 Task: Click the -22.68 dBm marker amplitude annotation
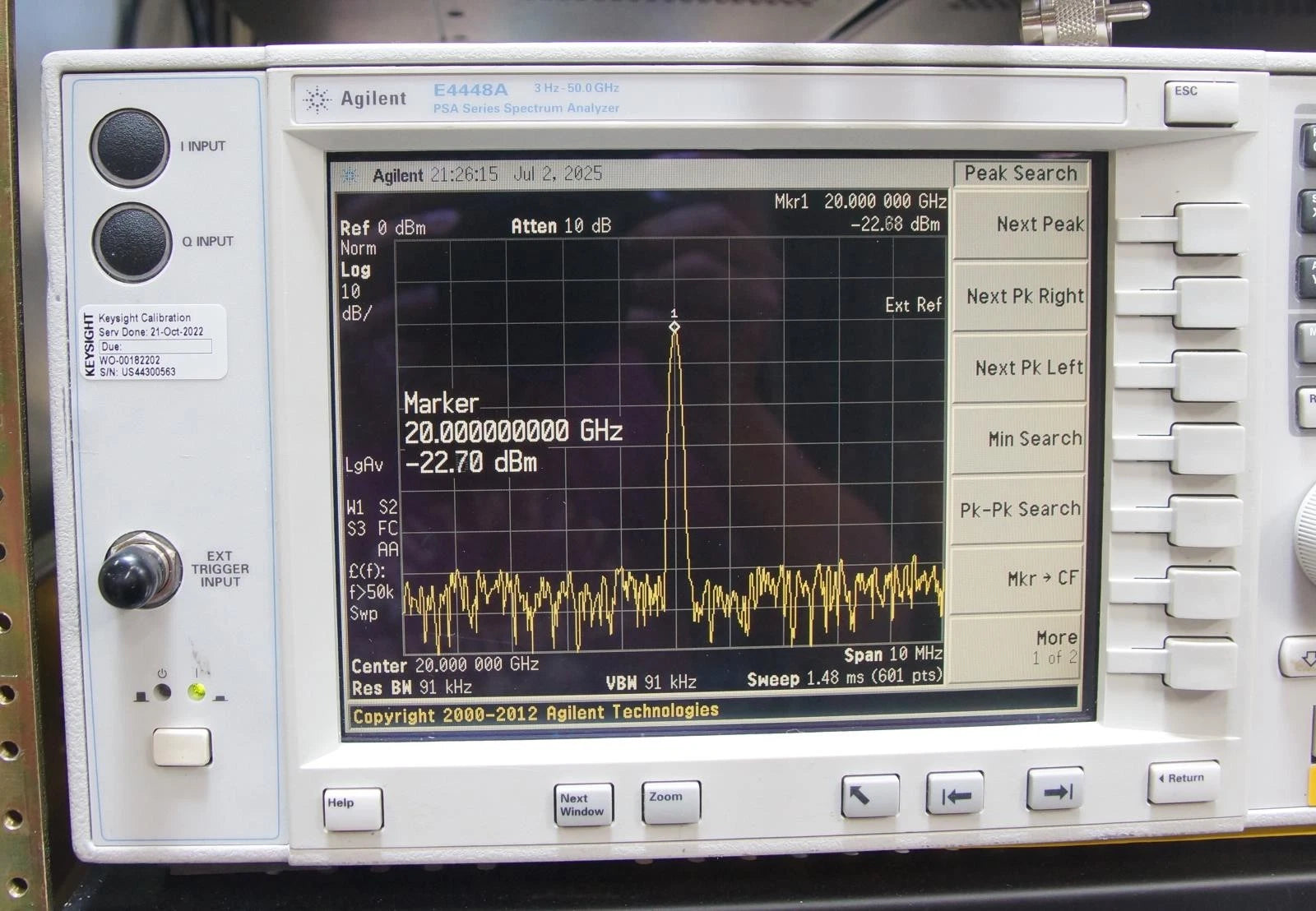pyautogui.click(x=895, y=224)
